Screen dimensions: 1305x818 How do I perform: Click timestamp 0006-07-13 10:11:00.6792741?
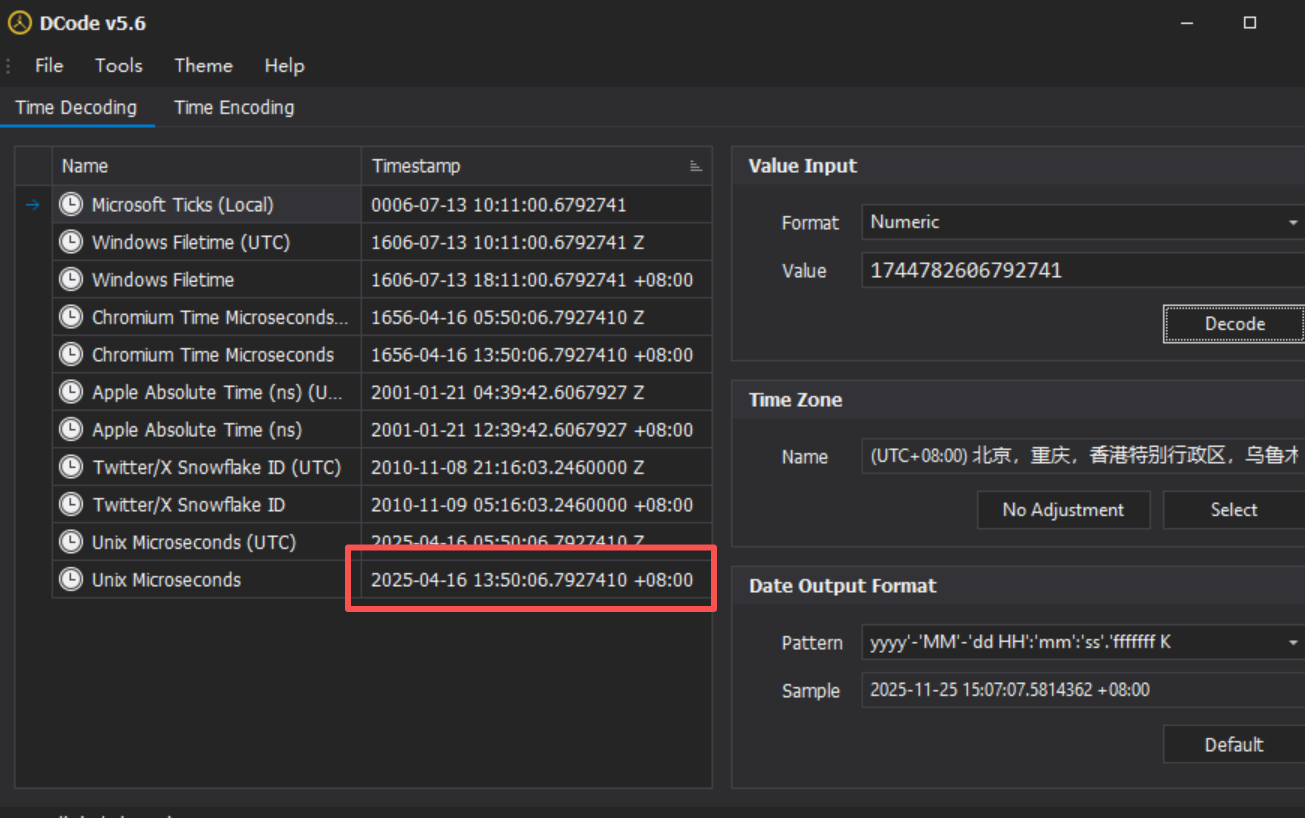point(499,205)
